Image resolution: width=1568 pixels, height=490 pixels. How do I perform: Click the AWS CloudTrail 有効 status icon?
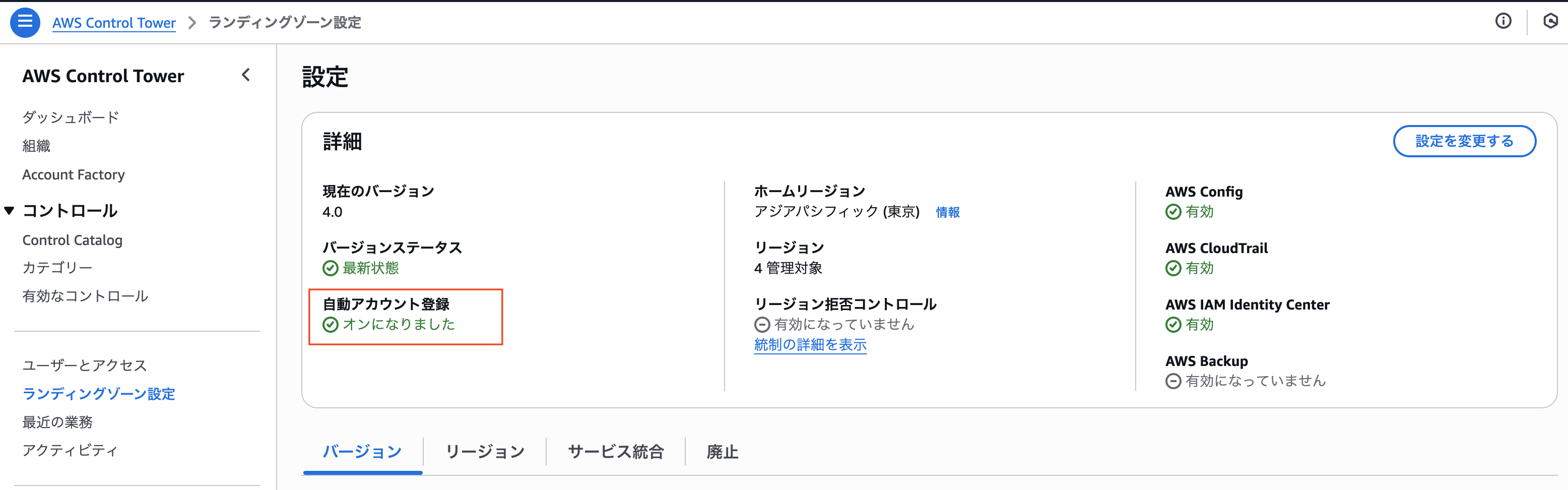tap(1173, 268)
